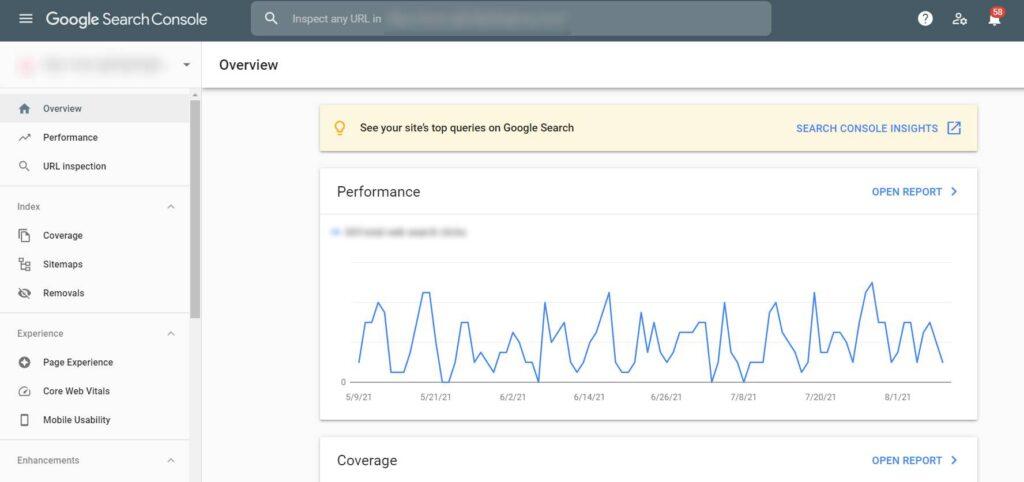1024x482 pixels.
Task: Click the Mobile Usability phone icon
Action: pos(24,420)
